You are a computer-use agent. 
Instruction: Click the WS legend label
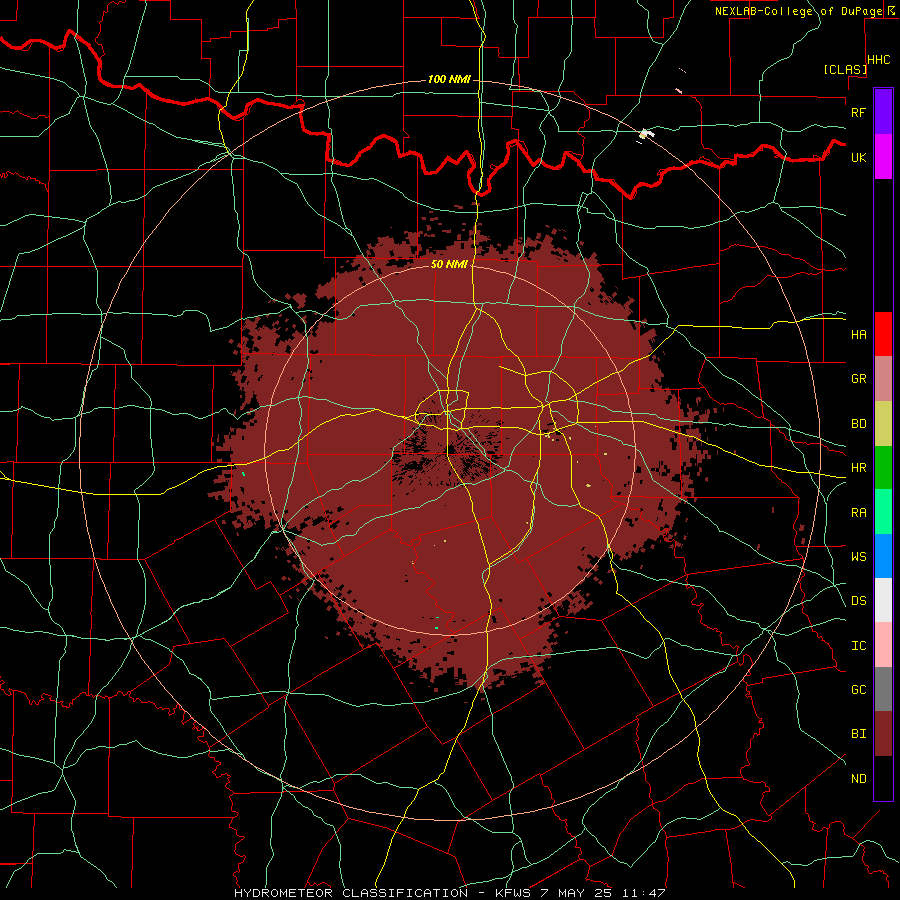tap(858, 557)
